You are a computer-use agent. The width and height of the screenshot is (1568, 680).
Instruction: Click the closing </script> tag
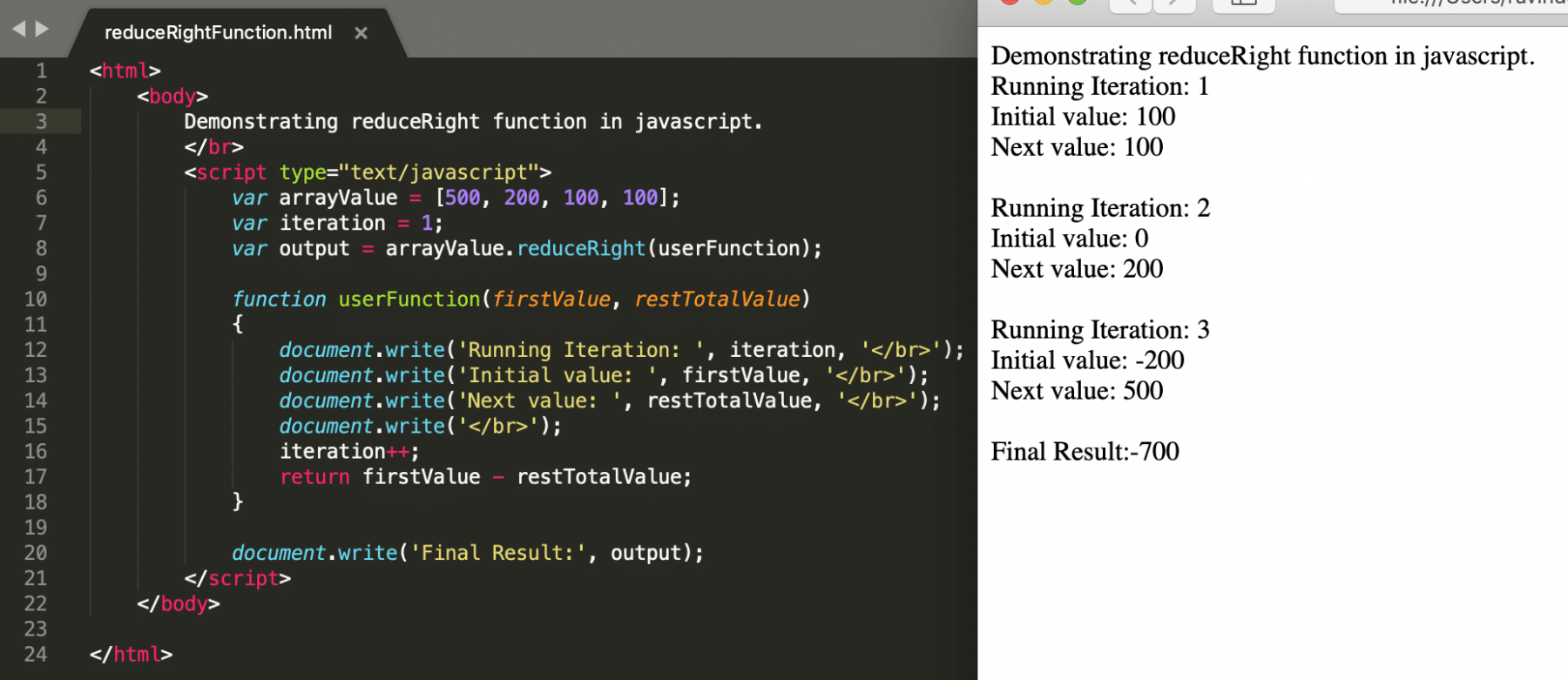click(238, 578)
